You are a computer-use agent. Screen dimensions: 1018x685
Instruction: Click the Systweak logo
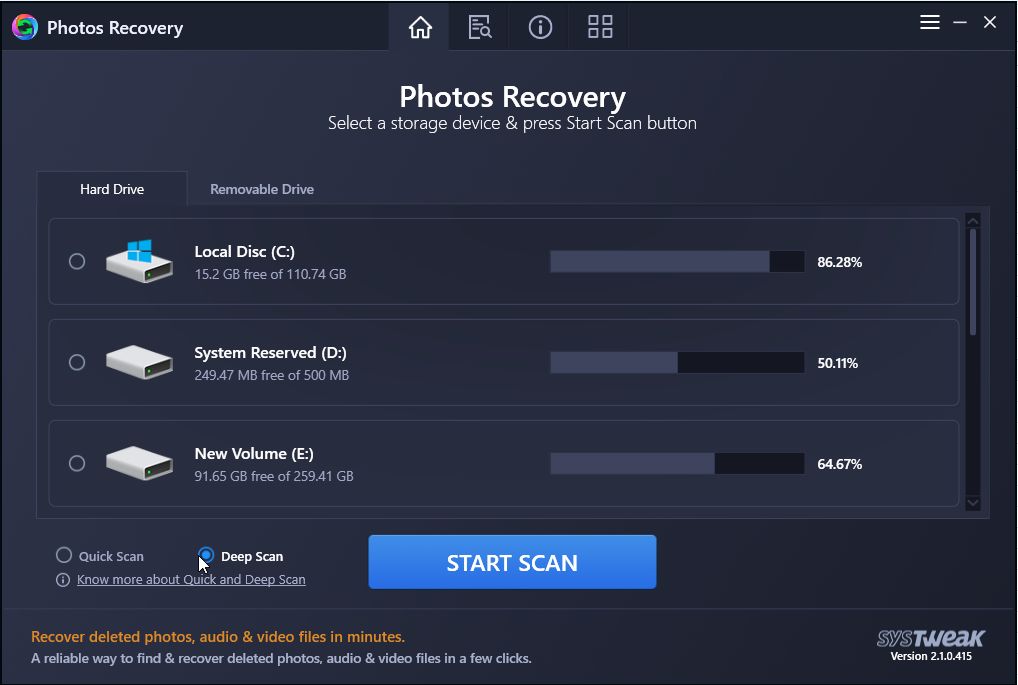pos(930,638)
